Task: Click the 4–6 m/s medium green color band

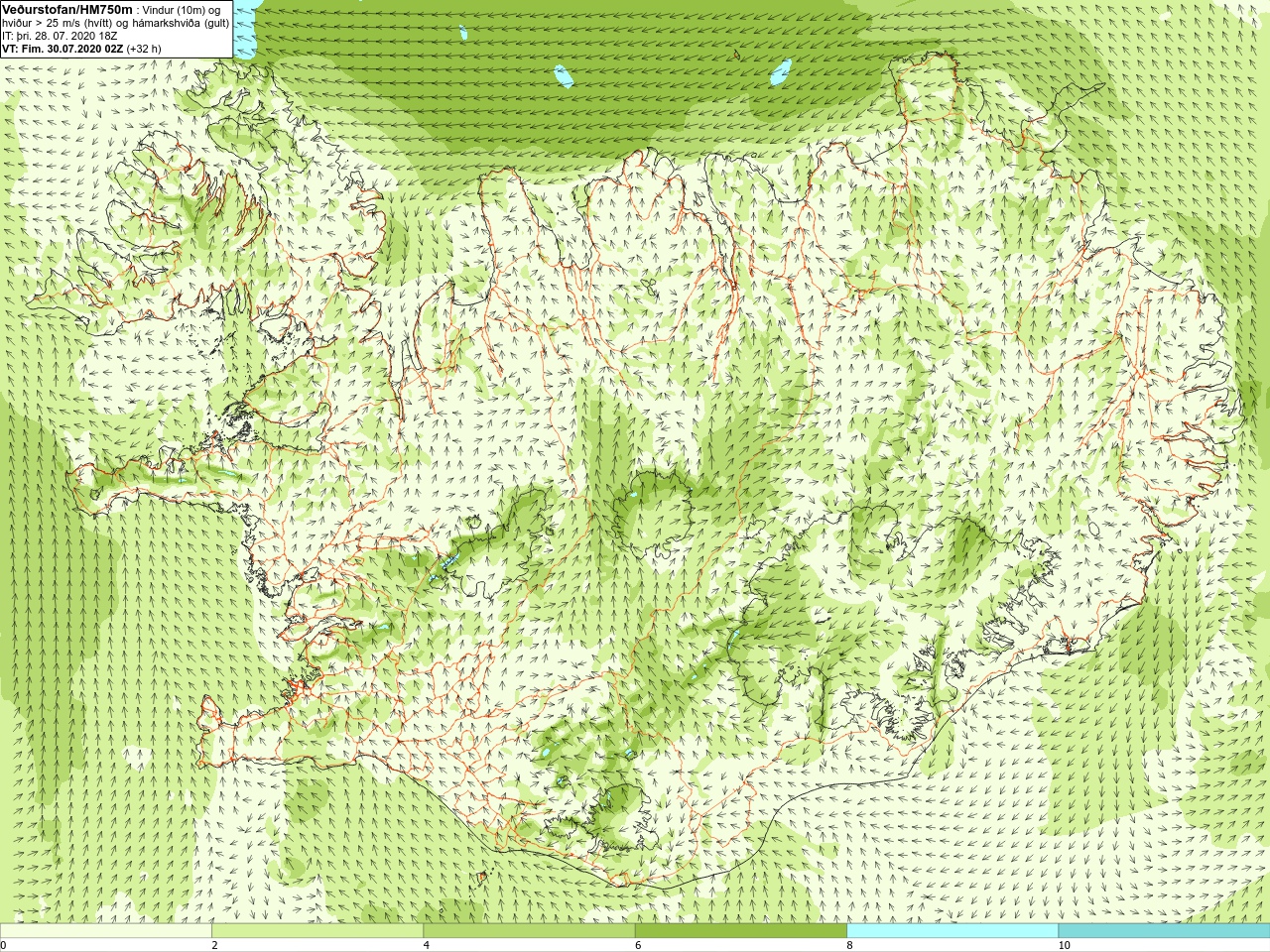Action: coord(529,931)
